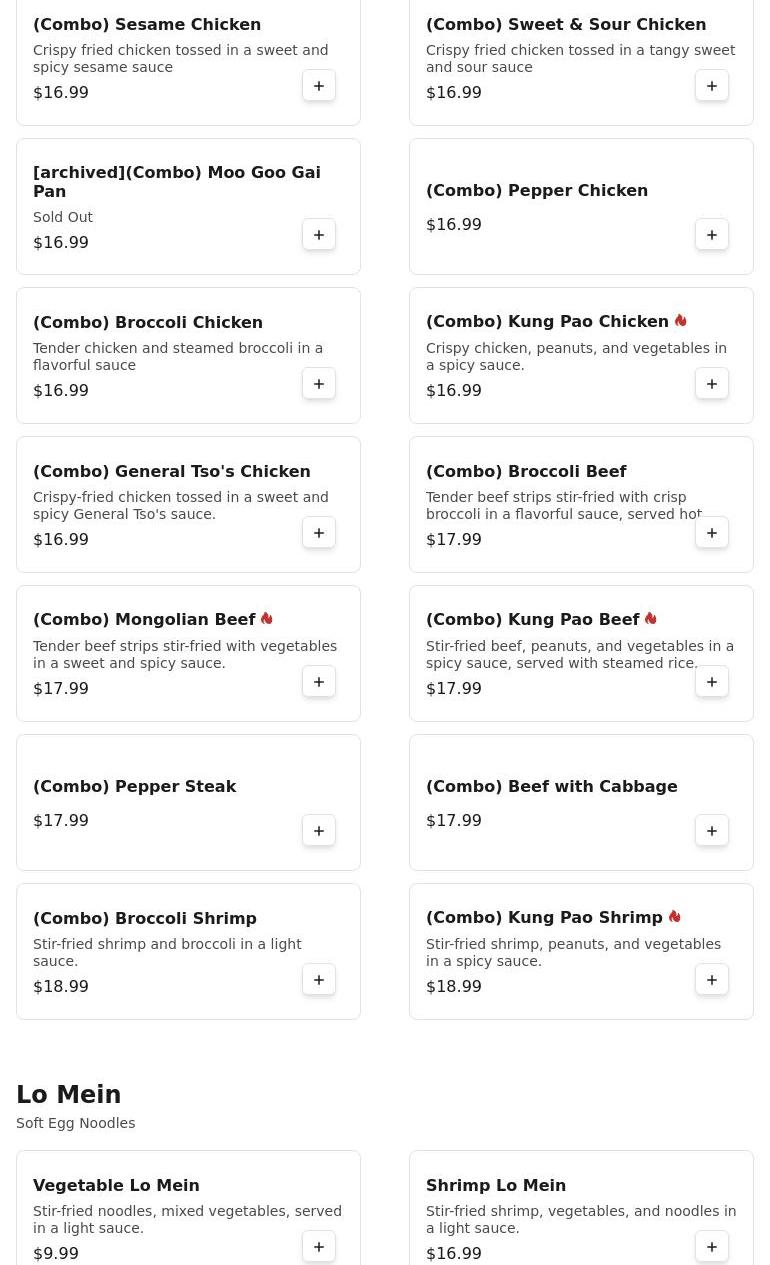Add Combo Sesame Chicken to cart
Viewport: 770px width, 1265px height.
pos(319,86)
